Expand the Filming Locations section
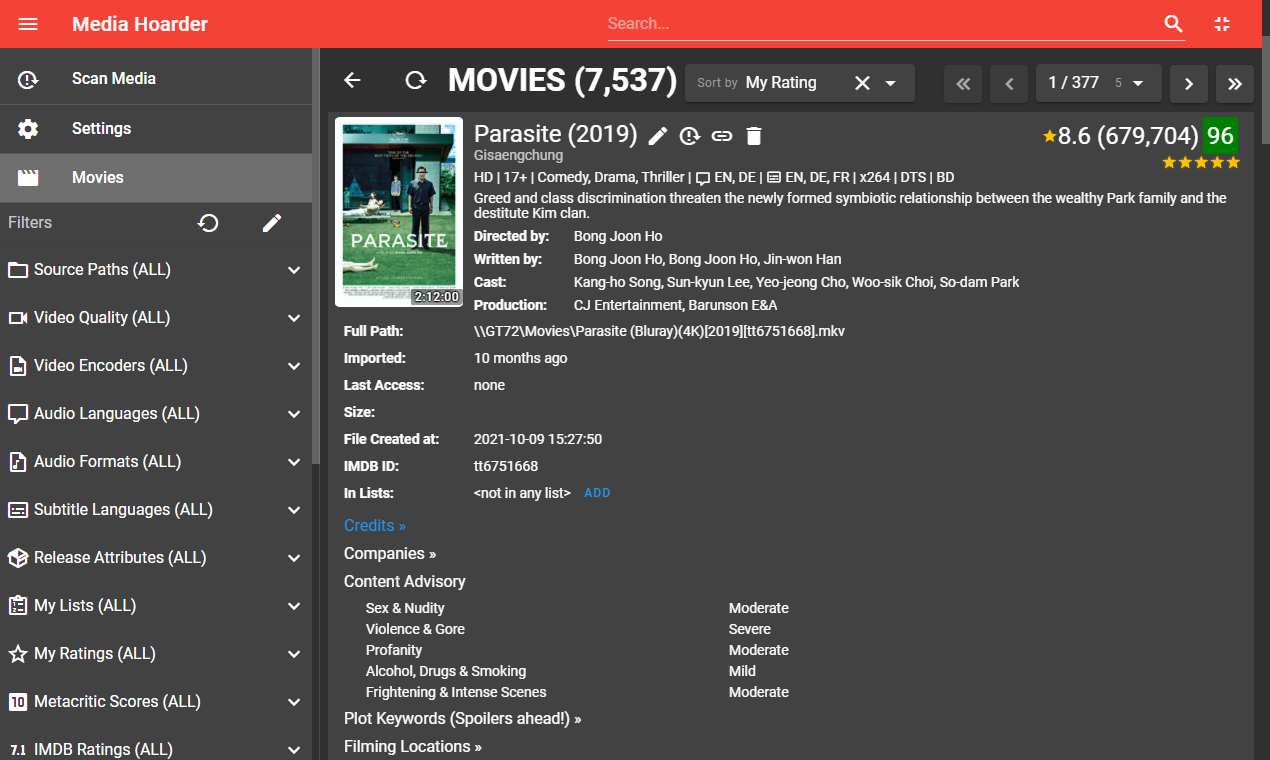This screenshot has height=760, width=1270. pyautogui.click(x=413, y=747)
